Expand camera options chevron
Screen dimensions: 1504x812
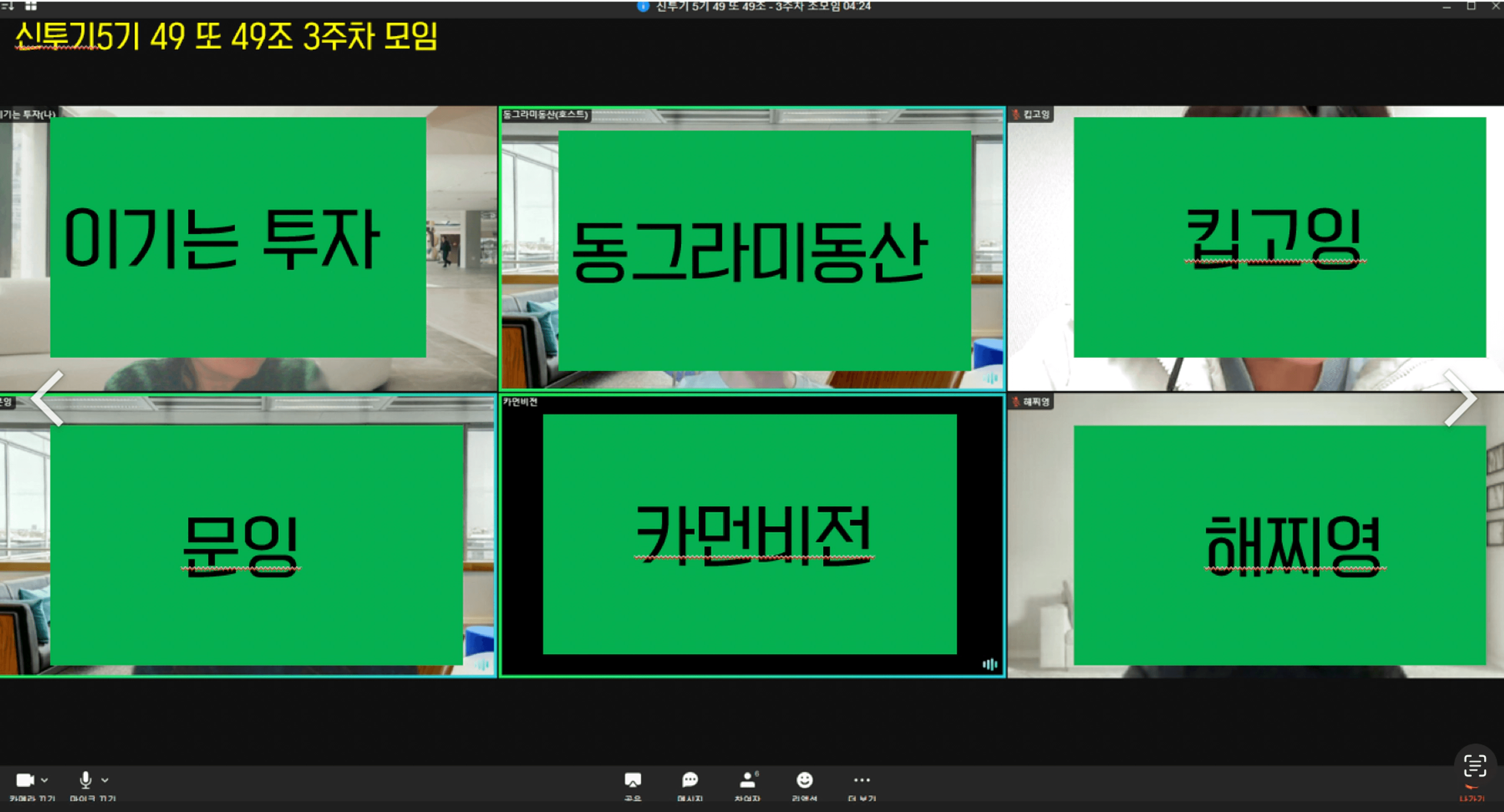point(45,780)
